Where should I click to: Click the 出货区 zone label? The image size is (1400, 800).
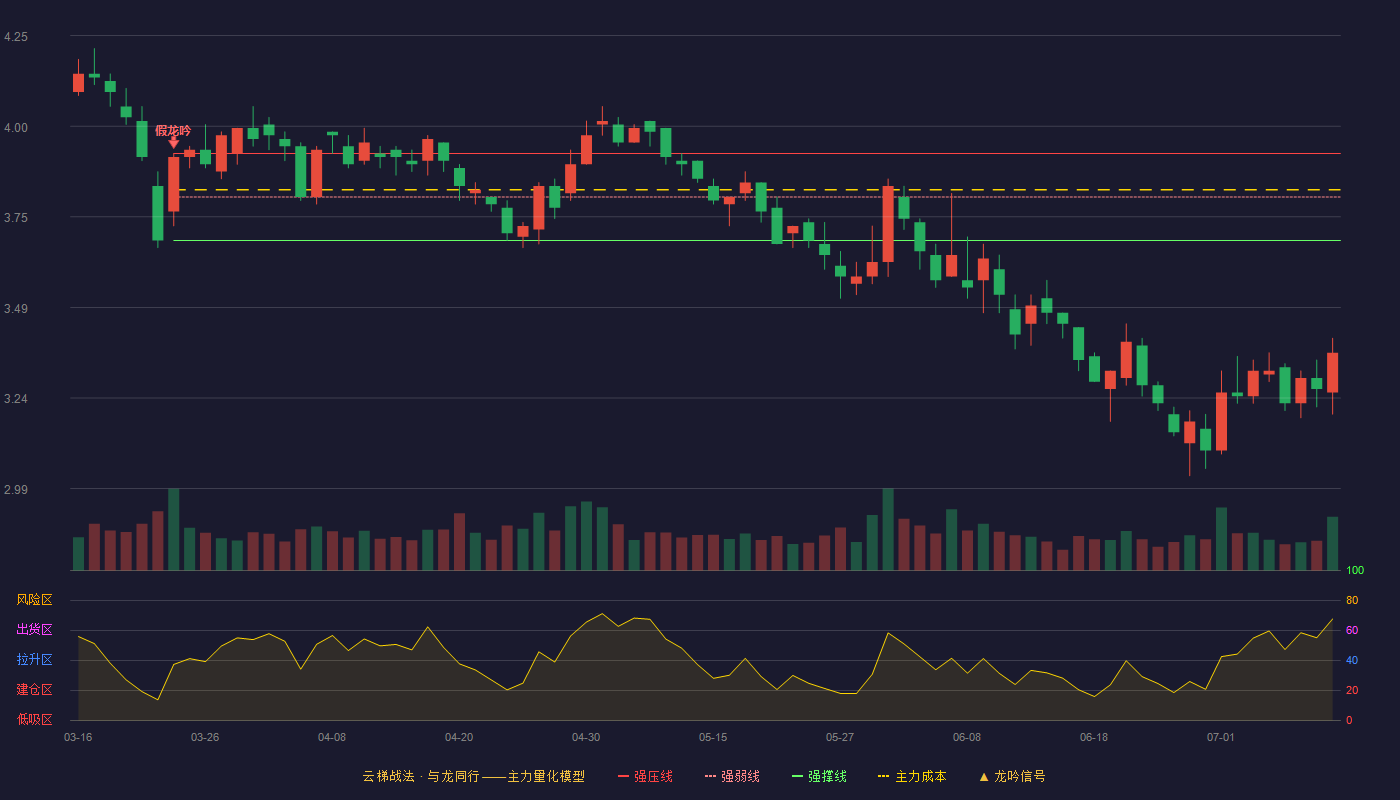34,630
